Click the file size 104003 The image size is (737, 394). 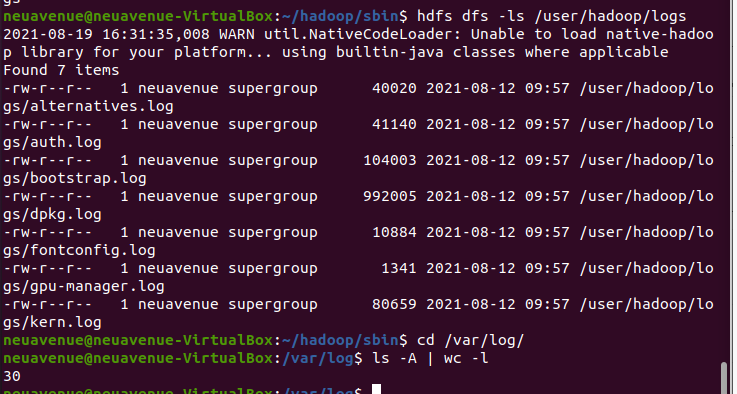click(x=390, y=160)
